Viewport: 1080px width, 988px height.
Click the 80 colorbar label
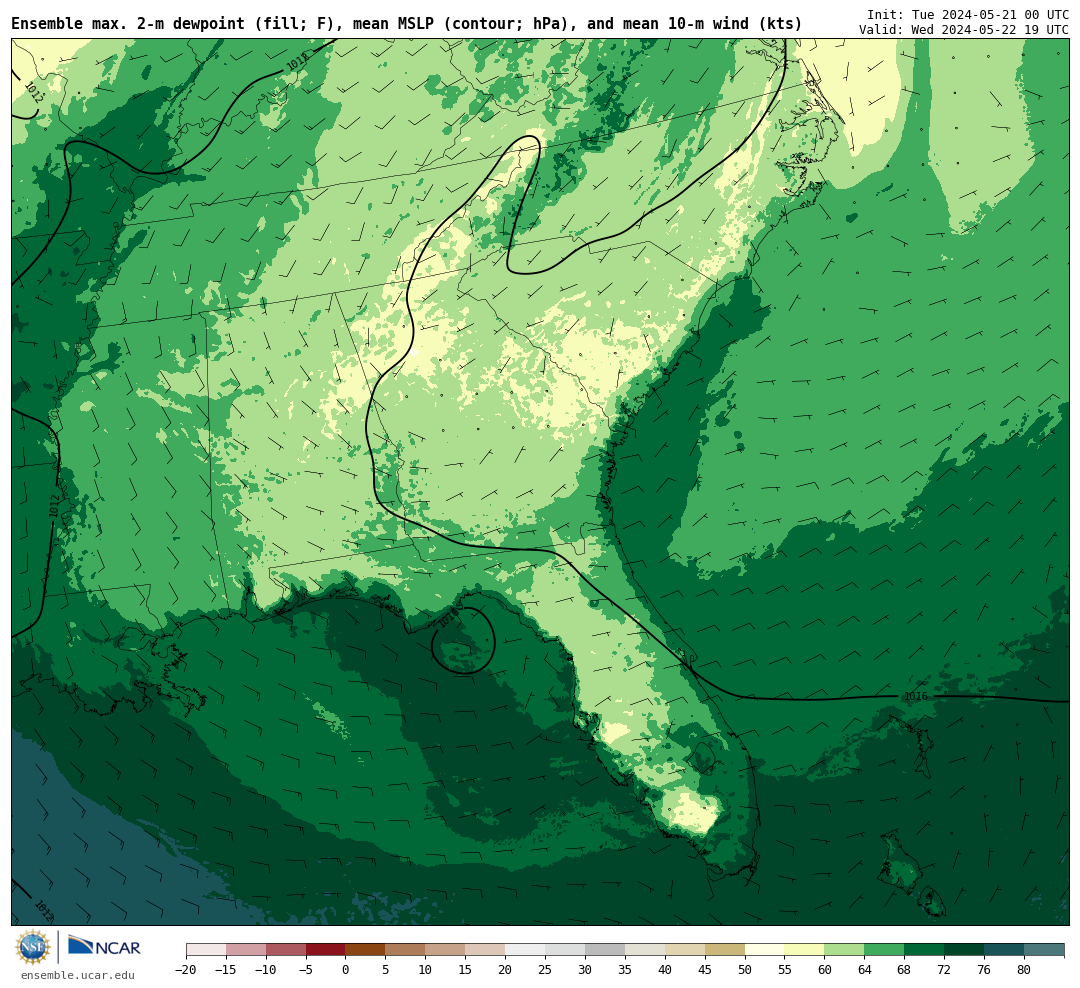[1024, 970]
